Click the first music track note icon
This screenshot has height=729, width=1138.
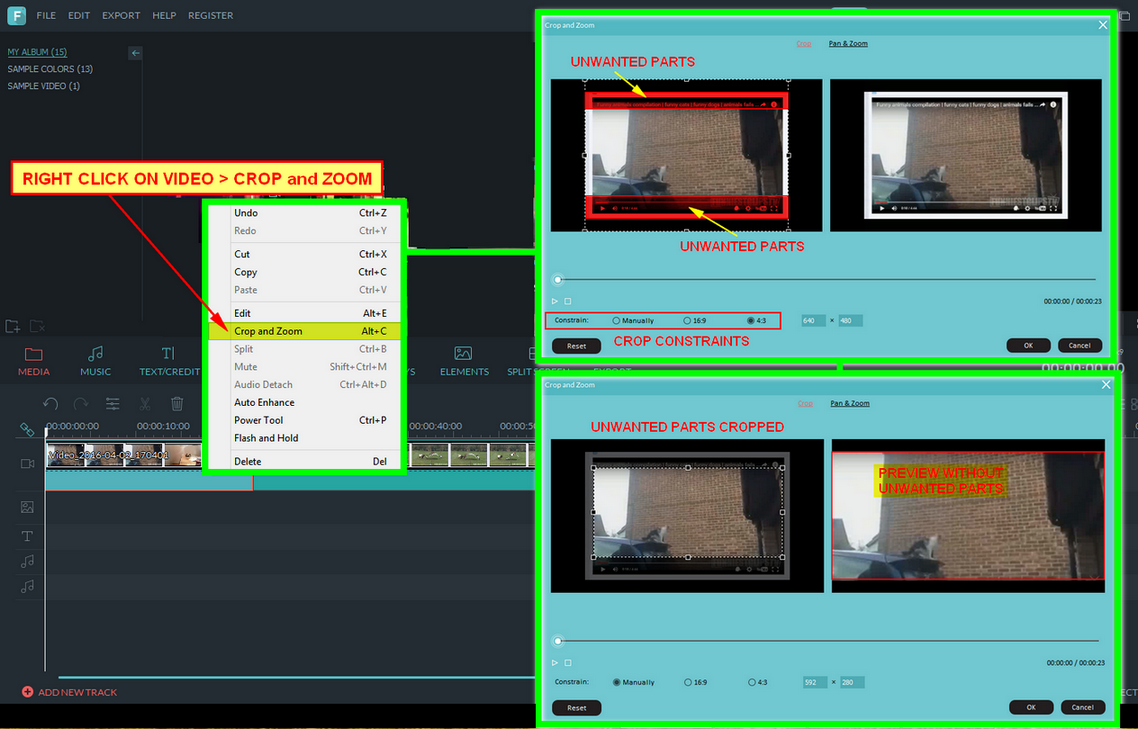tap(27, 561)
